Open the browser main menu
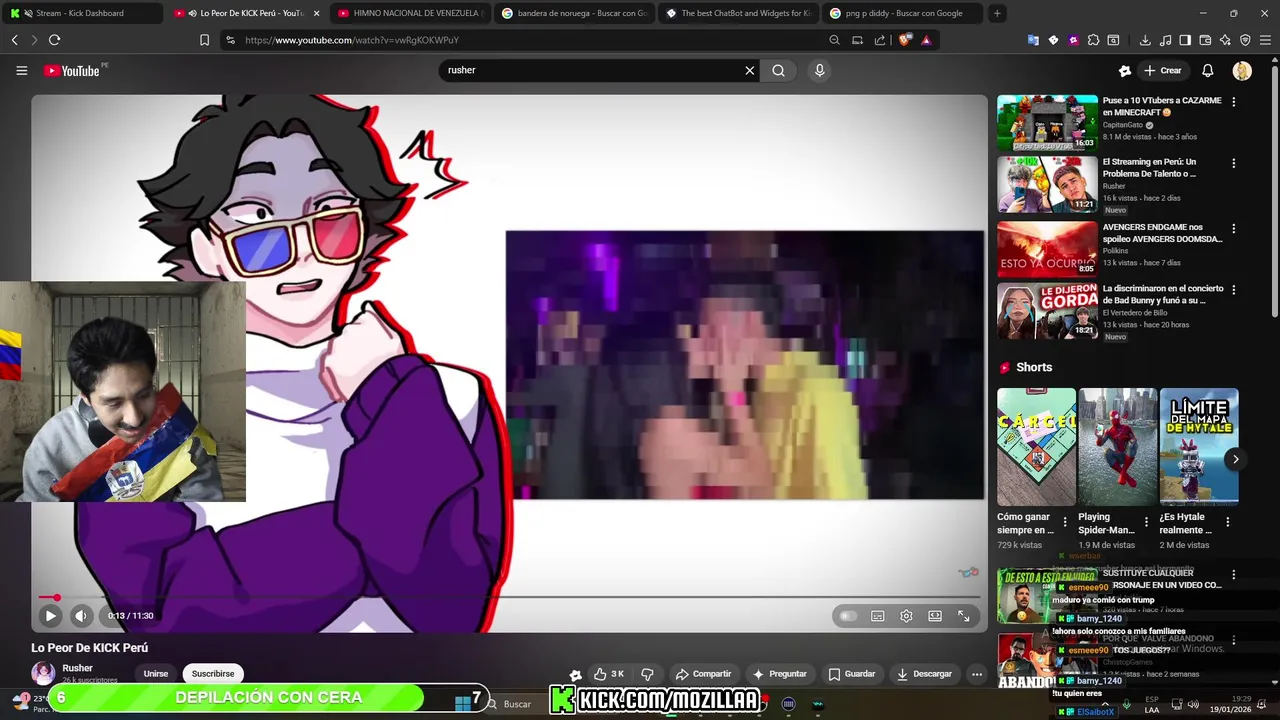1280x720 pixels. tap(1266, 40)
